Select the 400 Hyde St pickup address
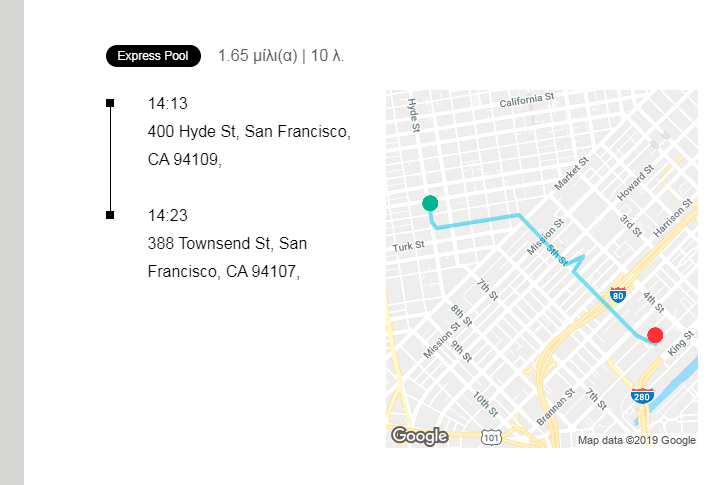 coord(248,145)
